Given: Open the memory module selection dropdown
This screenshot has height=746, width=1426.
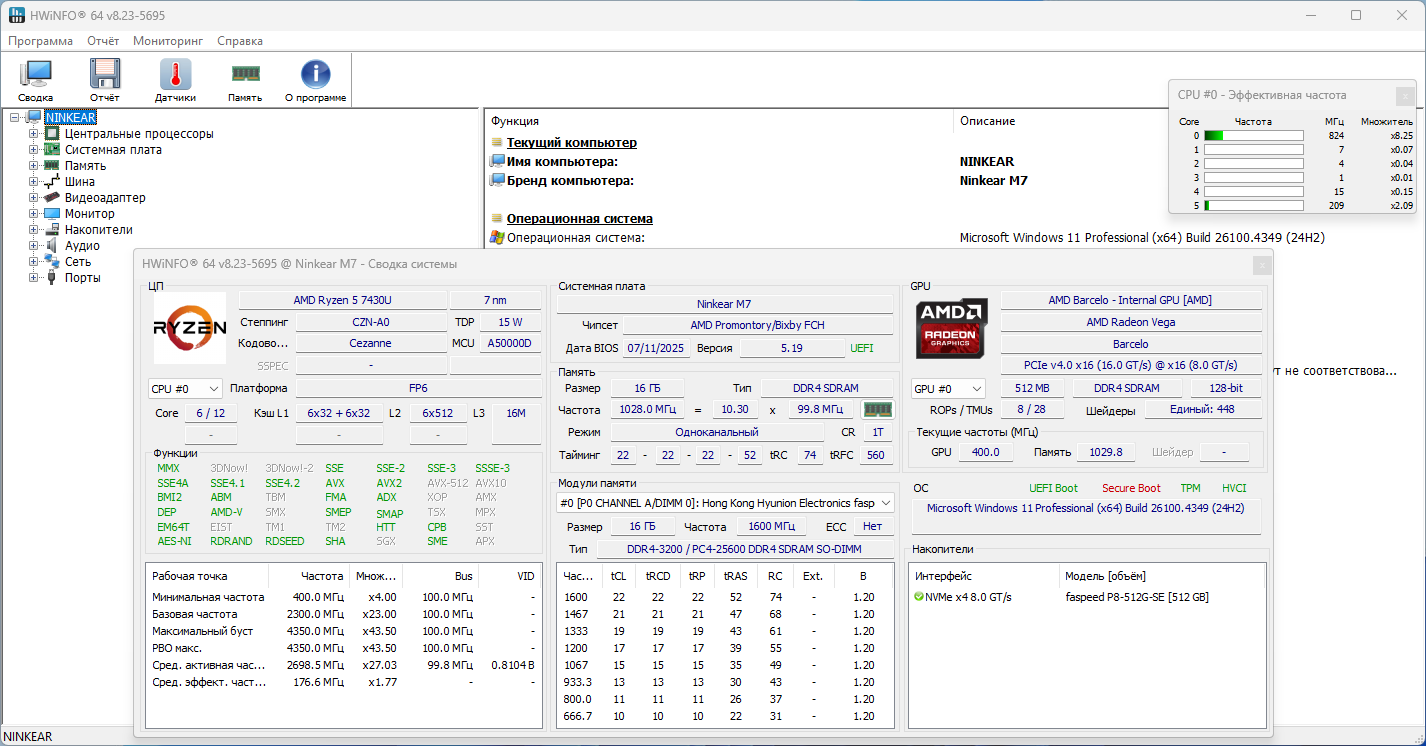Looking at the screenshot, I should point(725,503).
